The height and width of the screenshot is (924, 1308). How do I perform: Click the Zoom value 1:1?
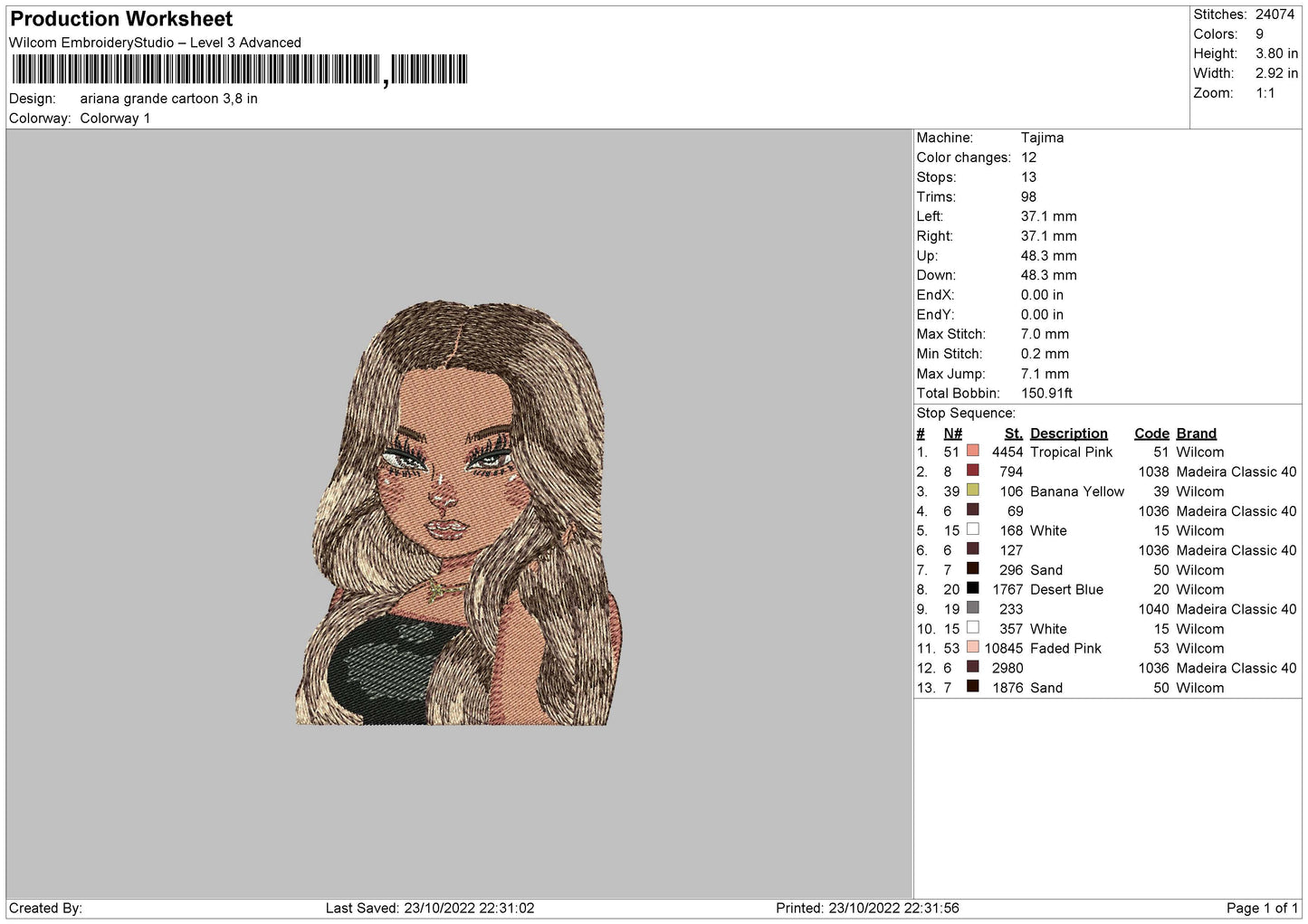pos(1265,93)
